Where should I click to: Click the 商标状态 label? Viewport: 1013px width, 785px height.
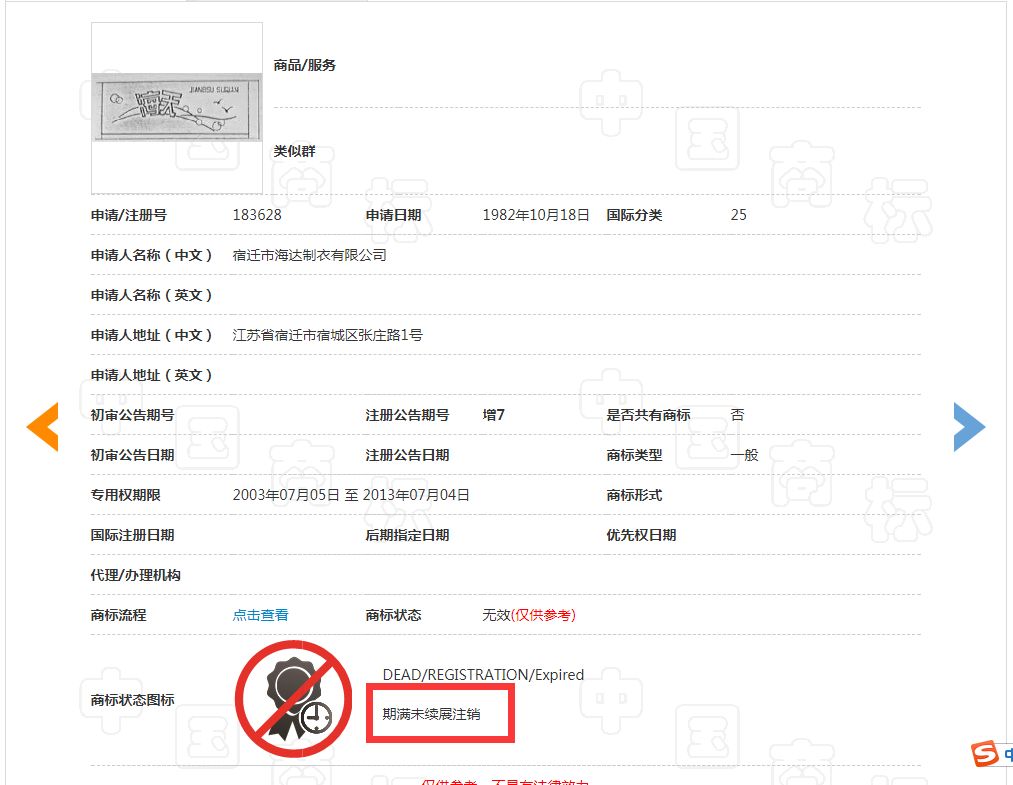(x=393, y=615)
